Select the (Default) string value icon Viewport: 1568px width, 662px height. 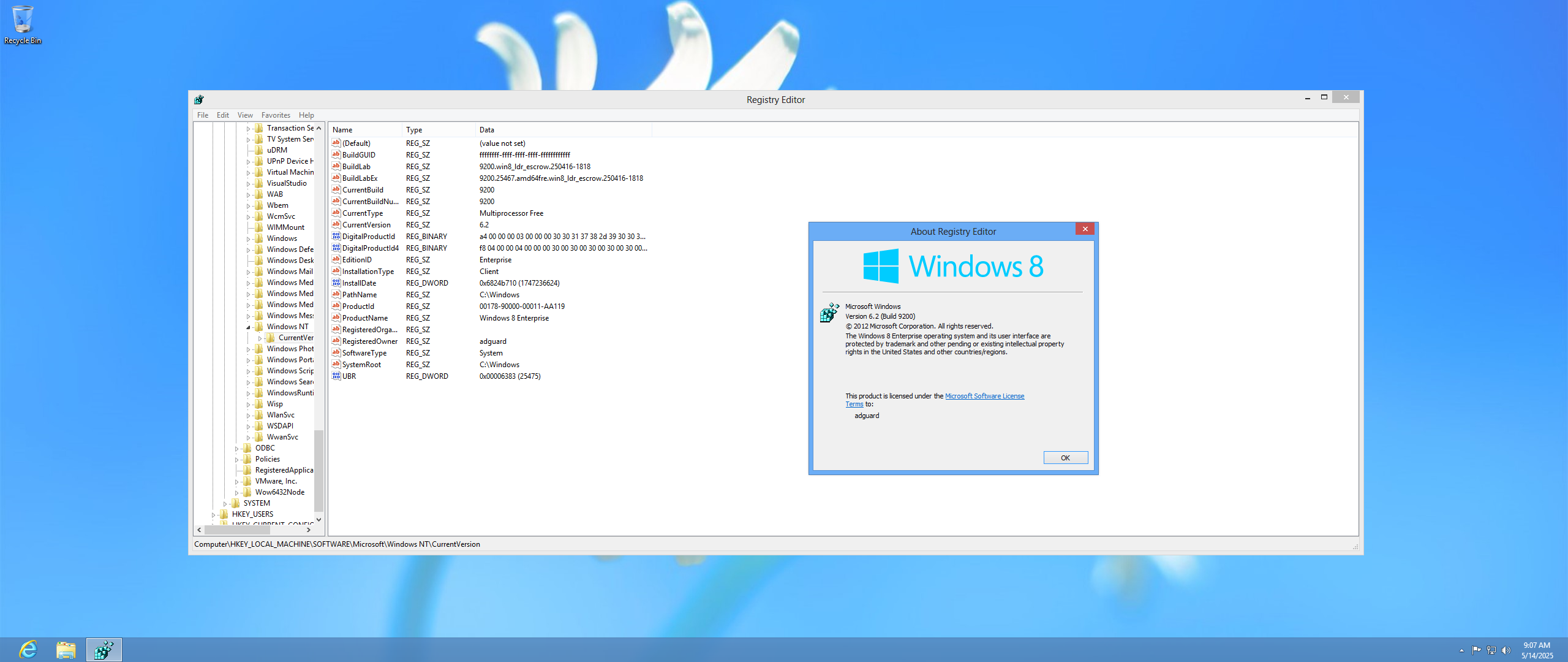click(x=336, y=143)
